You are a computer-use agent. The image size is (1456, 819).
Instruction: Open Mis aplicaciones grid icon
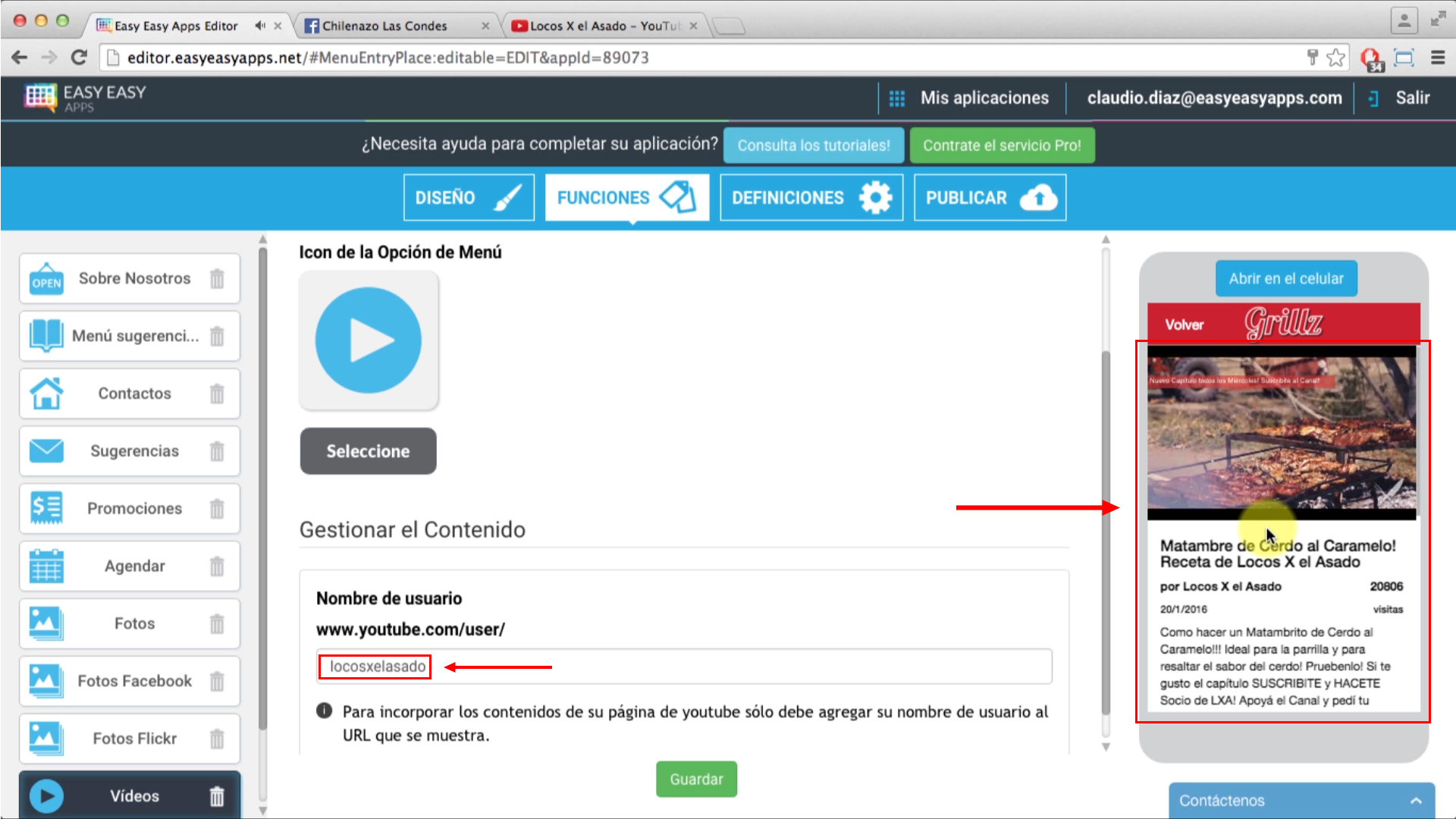(896, 98)
